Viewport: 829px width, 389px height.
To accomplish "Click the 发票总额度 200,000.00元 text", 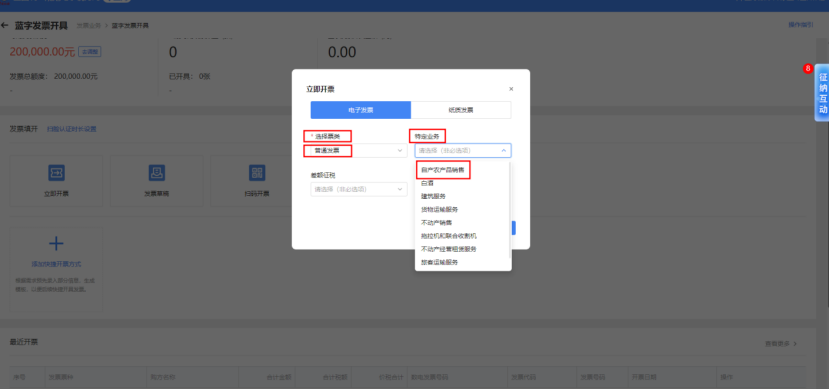I will click(54, 76).
